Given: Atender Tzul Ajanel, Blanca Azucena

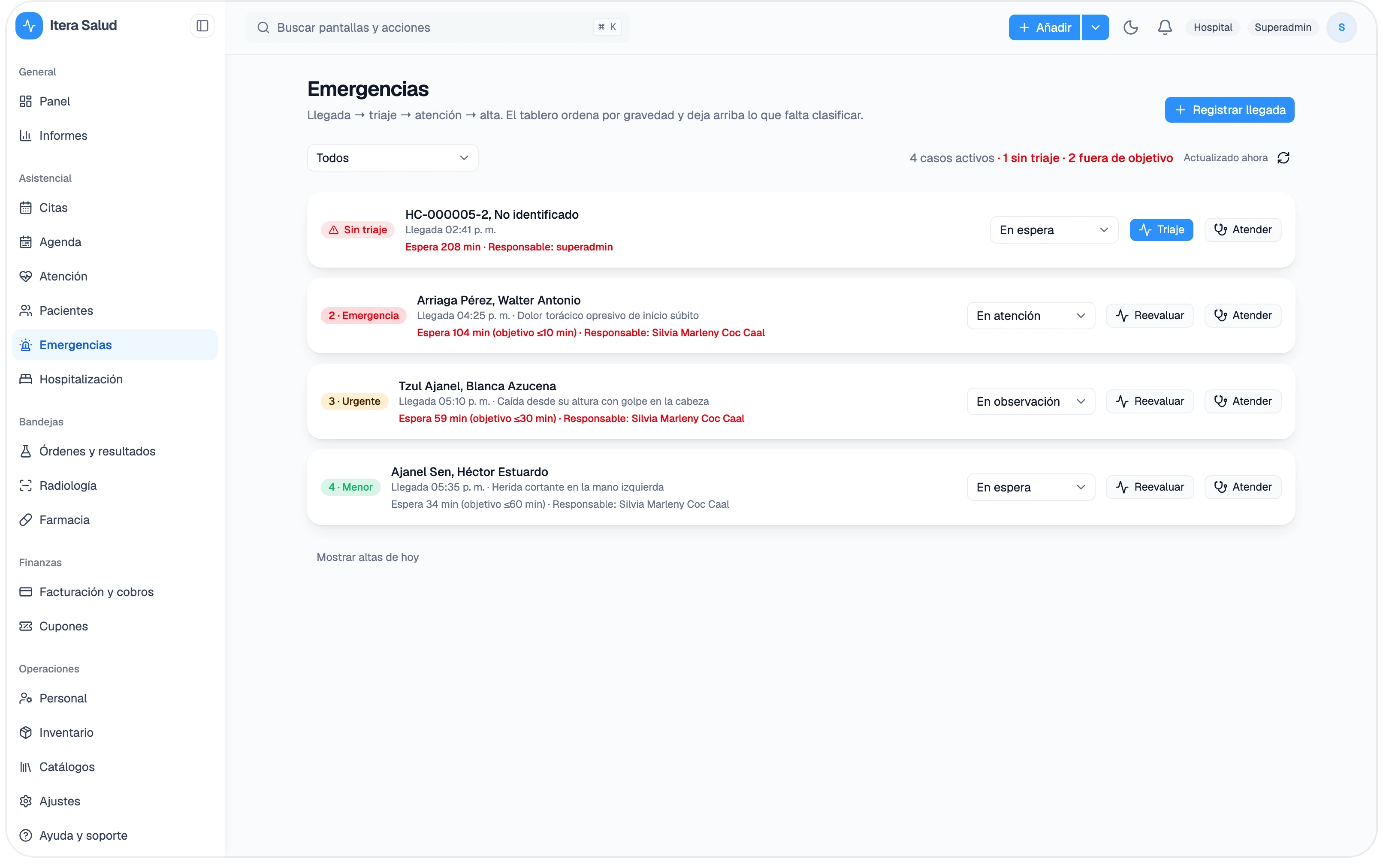Looking at the screenshot, I should [x=1242, y=401].
